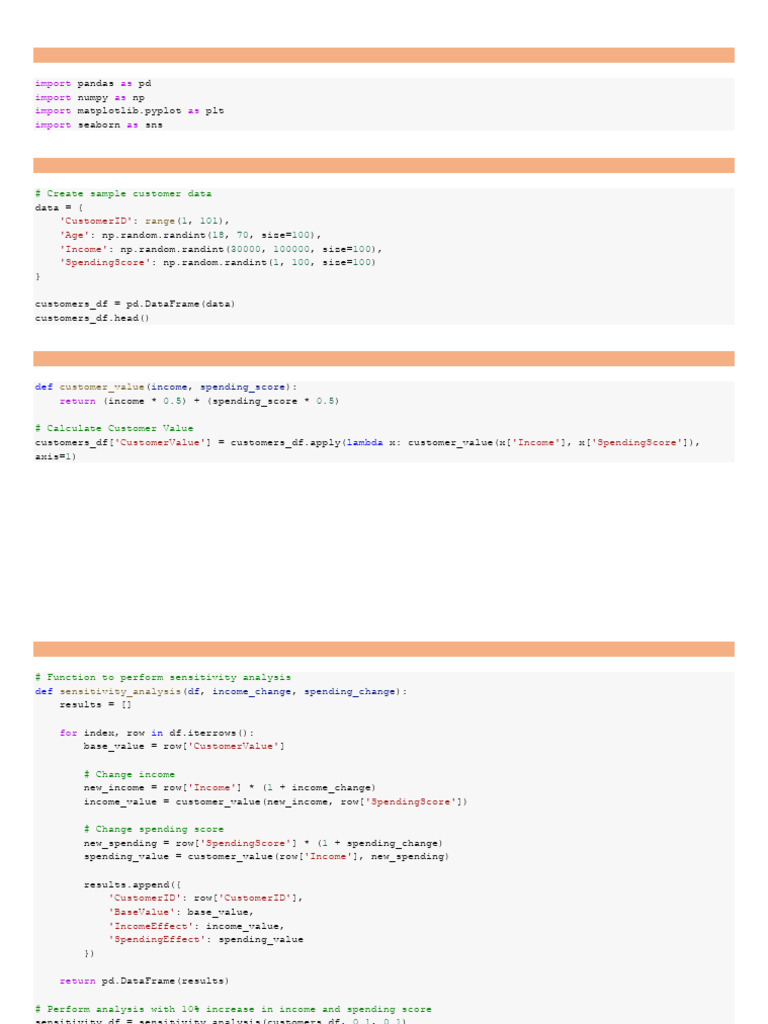Click the '# Change spending score' comment
Image resolution: width=768 pixels, height=1024 pixels.
[x=154, y=829]
